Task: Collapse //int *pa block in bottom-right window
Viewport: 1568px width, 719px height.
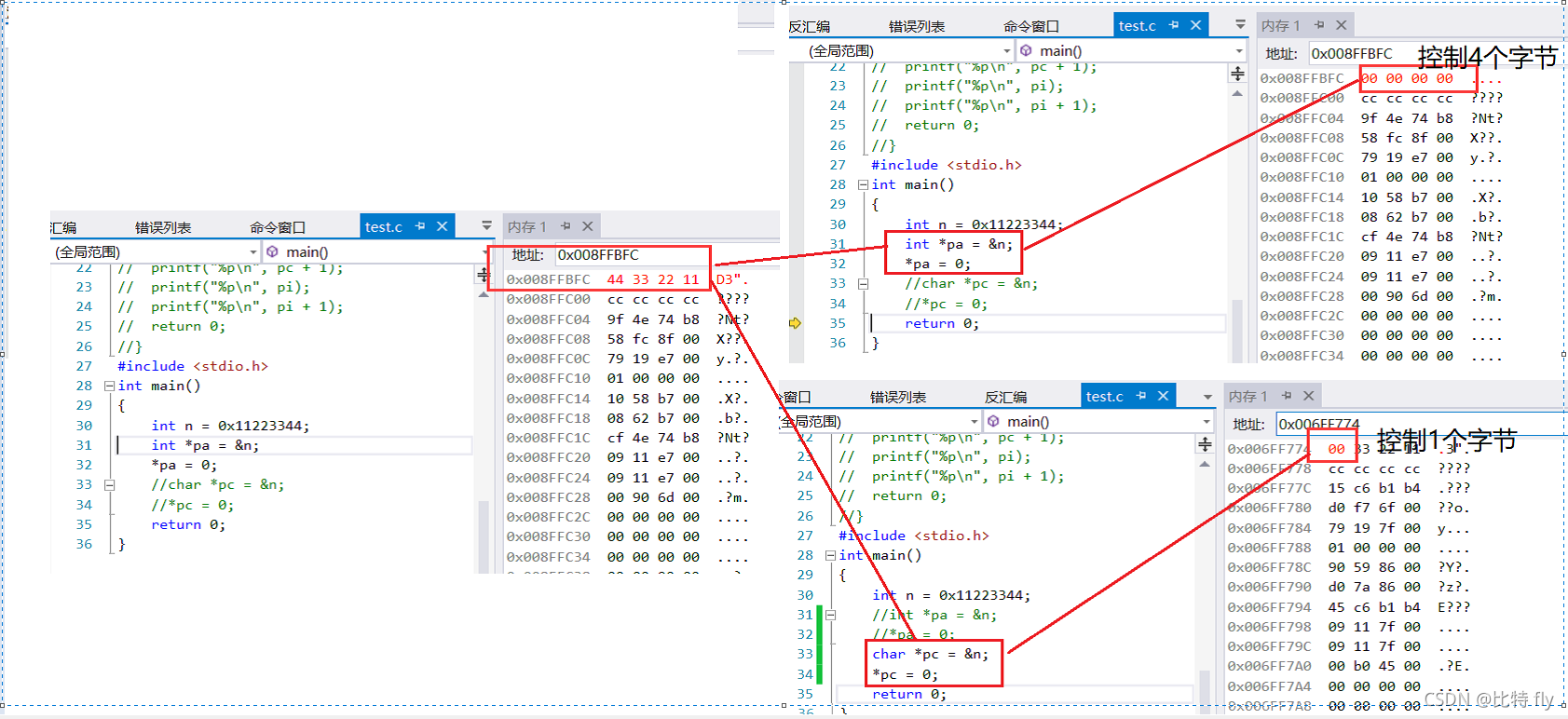Action: pos(830,615)
